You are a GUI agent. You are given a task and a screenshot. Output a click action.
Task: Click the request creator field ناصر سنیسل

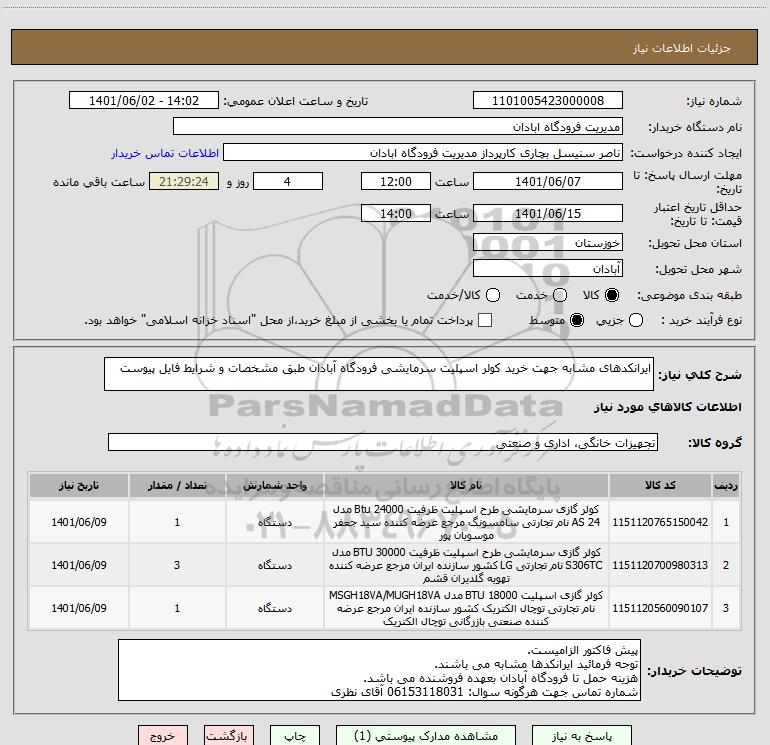[x=423, y=152]
